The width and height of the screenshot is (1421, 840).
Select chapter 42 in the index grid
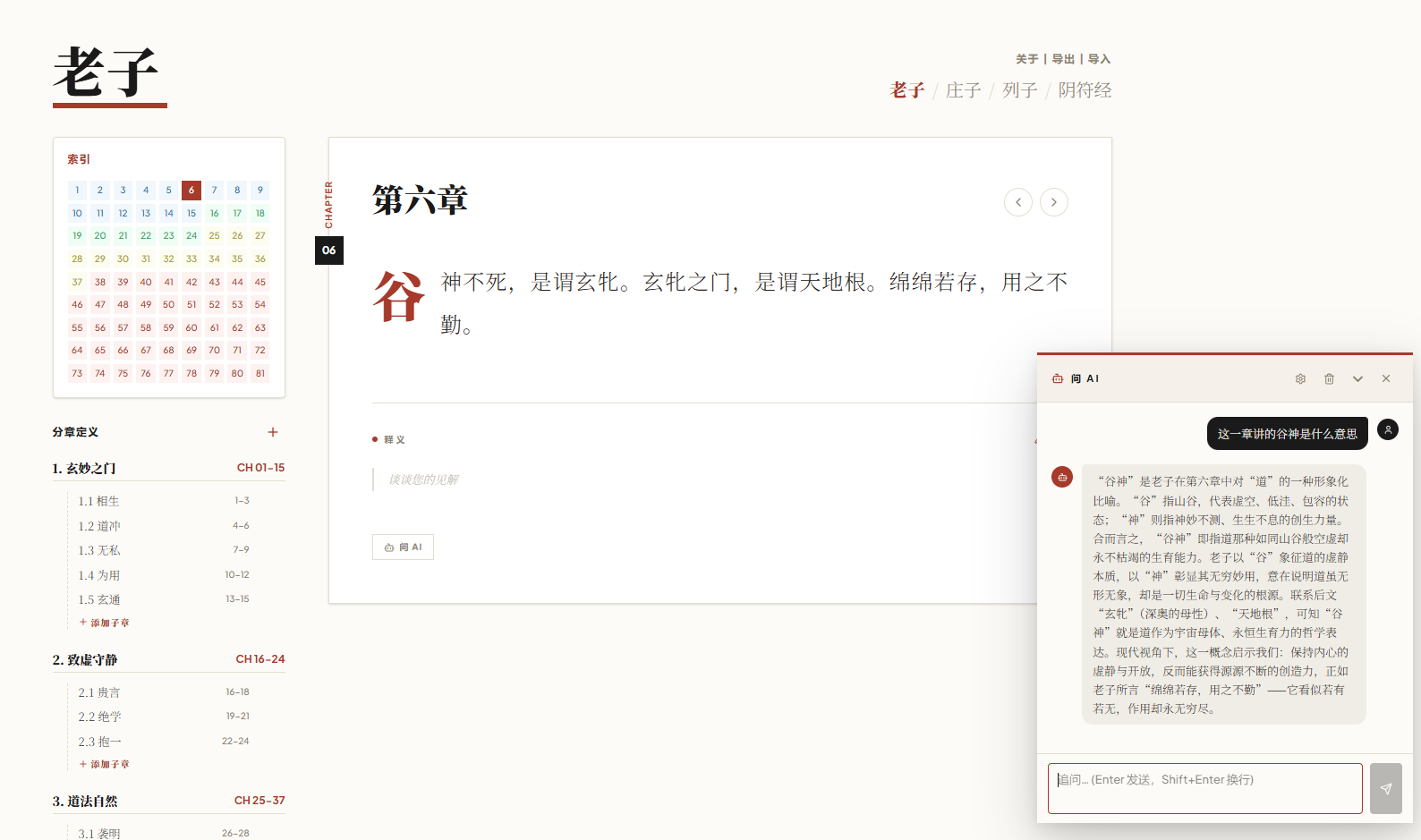[191, 282]
